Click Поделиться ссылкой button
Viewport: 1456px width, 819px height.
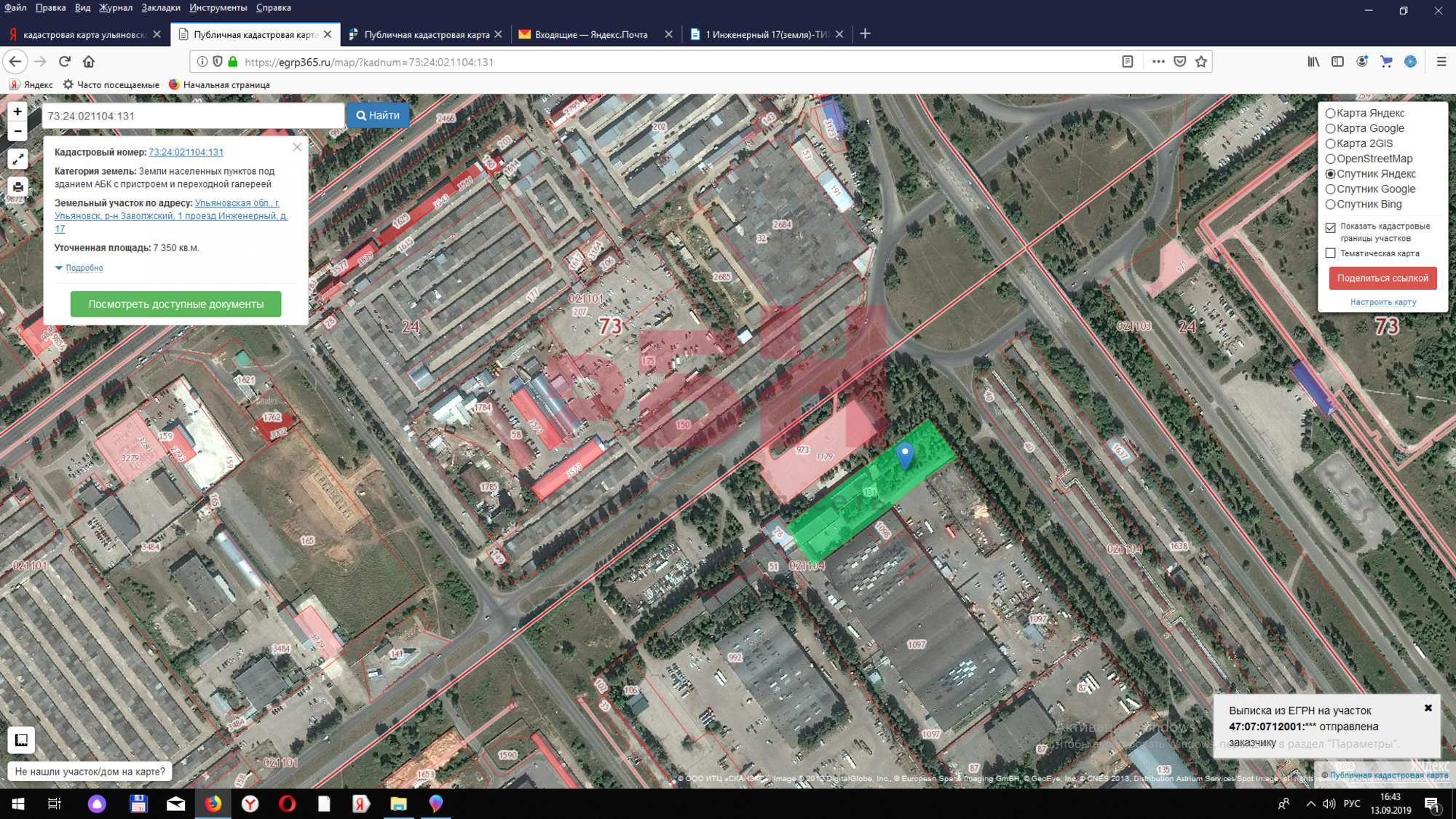point(1382,278)
